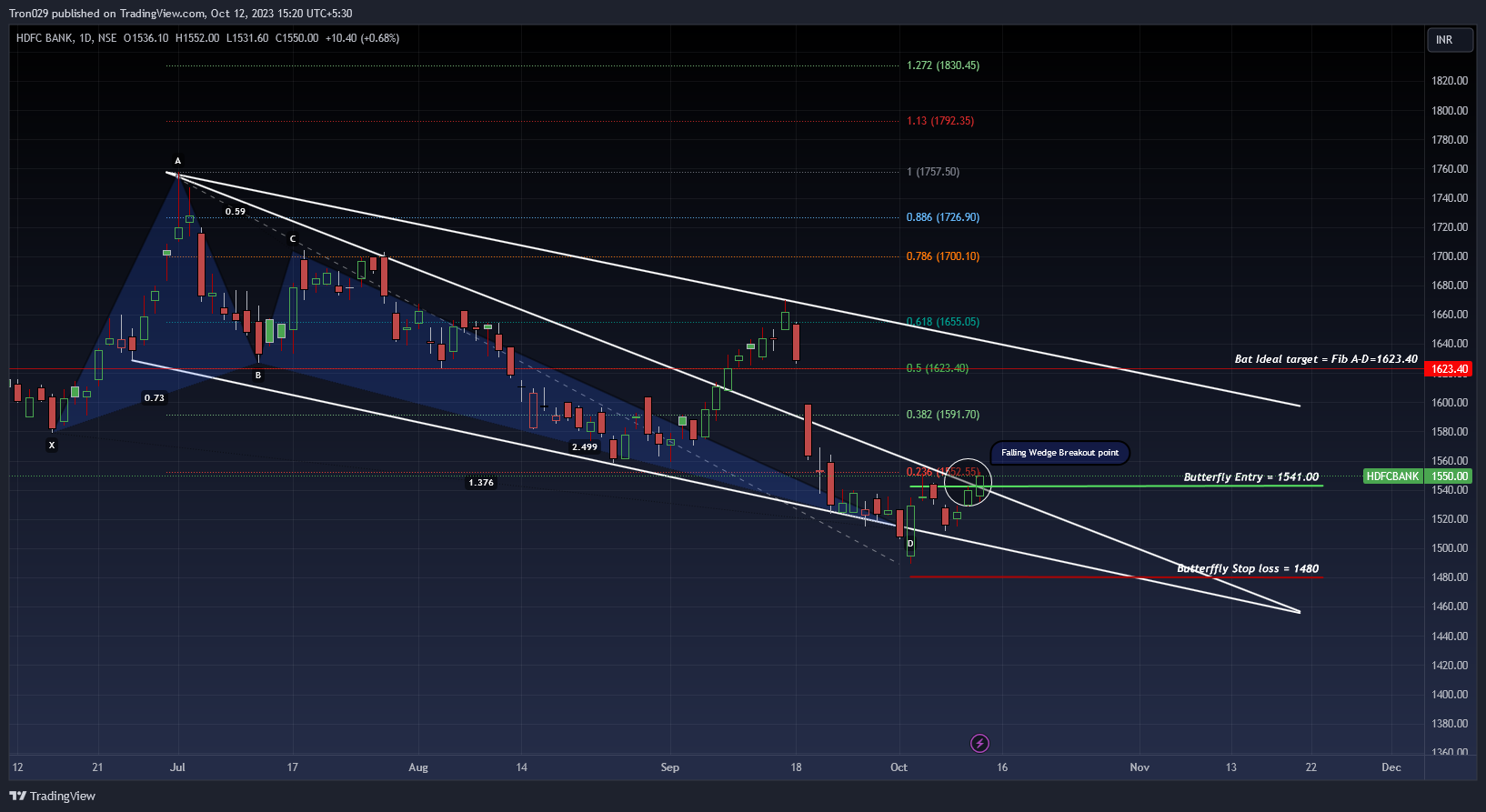1486x812 pixels.
Task: Click the white breakout circle on the chart
Action: pos(967,483)
